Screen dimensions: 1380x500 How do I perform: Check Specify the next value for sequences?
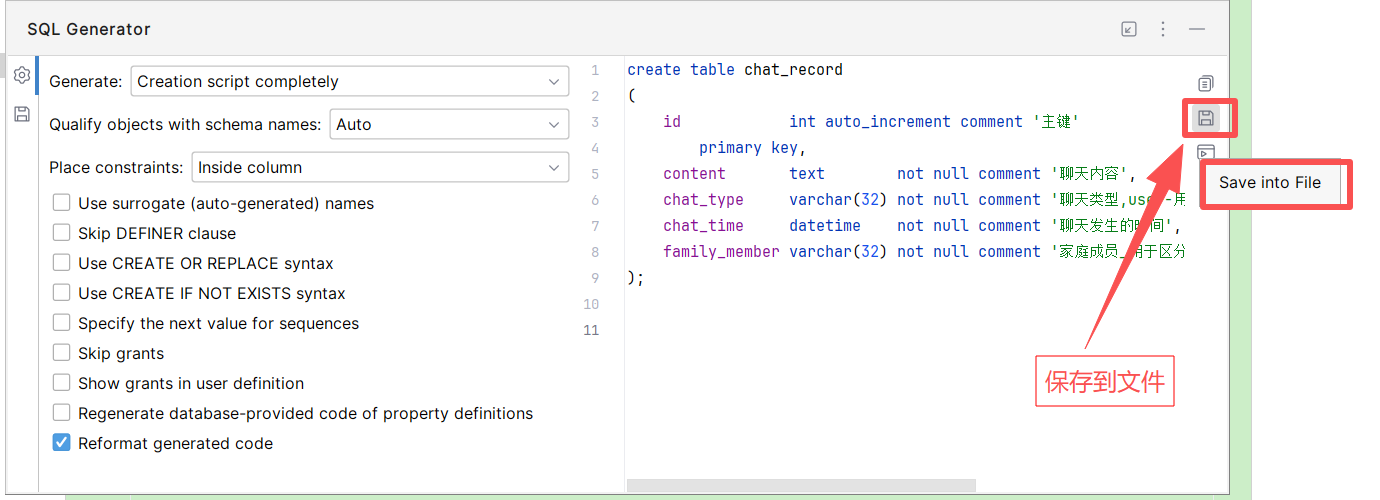[x=61, y=323]
